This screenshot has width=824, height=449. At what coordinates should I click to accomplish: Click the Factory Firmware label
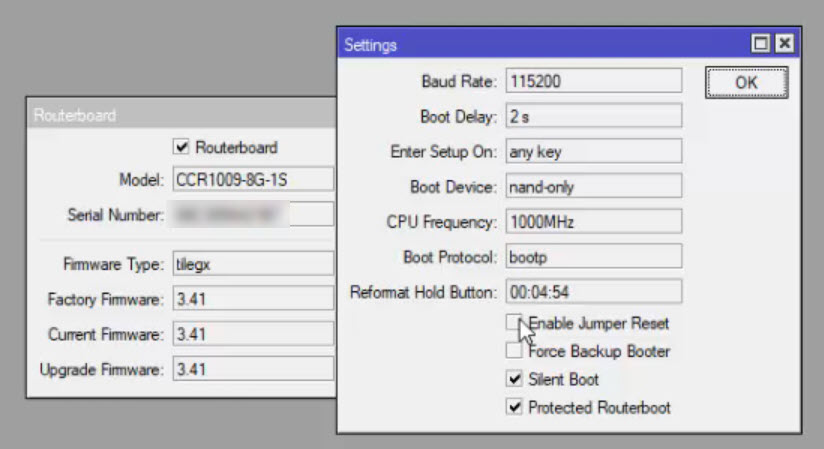[x=106, y=299]
